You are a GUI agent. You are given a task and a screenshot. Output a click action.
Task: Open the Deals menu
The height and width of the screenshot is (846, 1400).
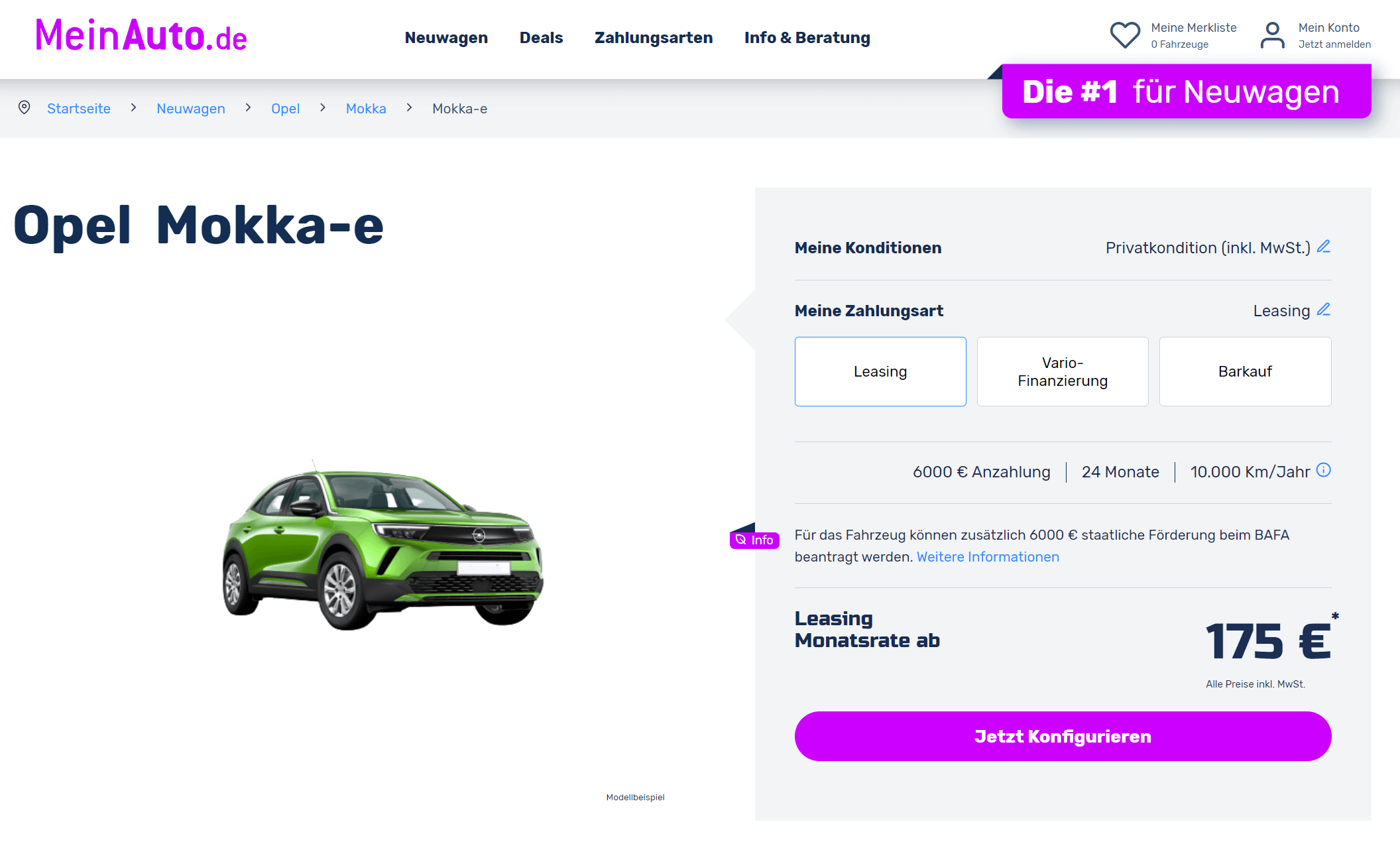541,38
